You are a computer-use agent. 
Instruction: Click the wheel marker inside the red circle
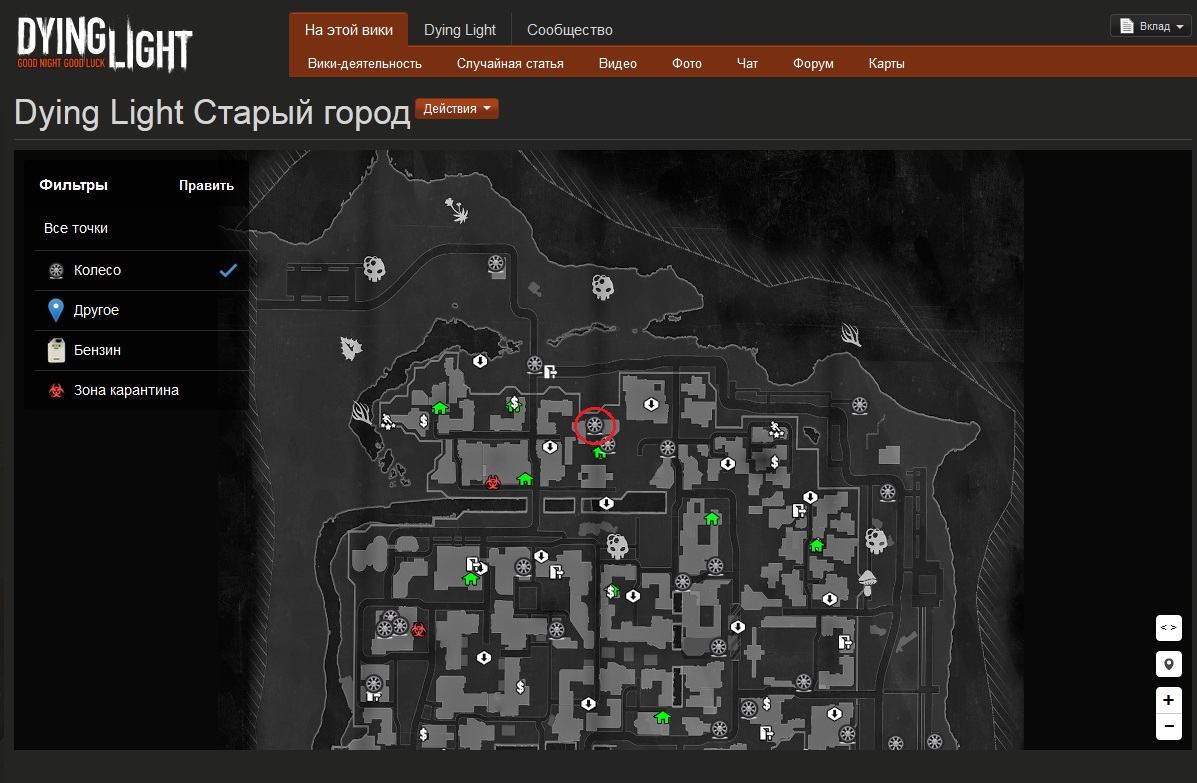[x=595, y=425]
